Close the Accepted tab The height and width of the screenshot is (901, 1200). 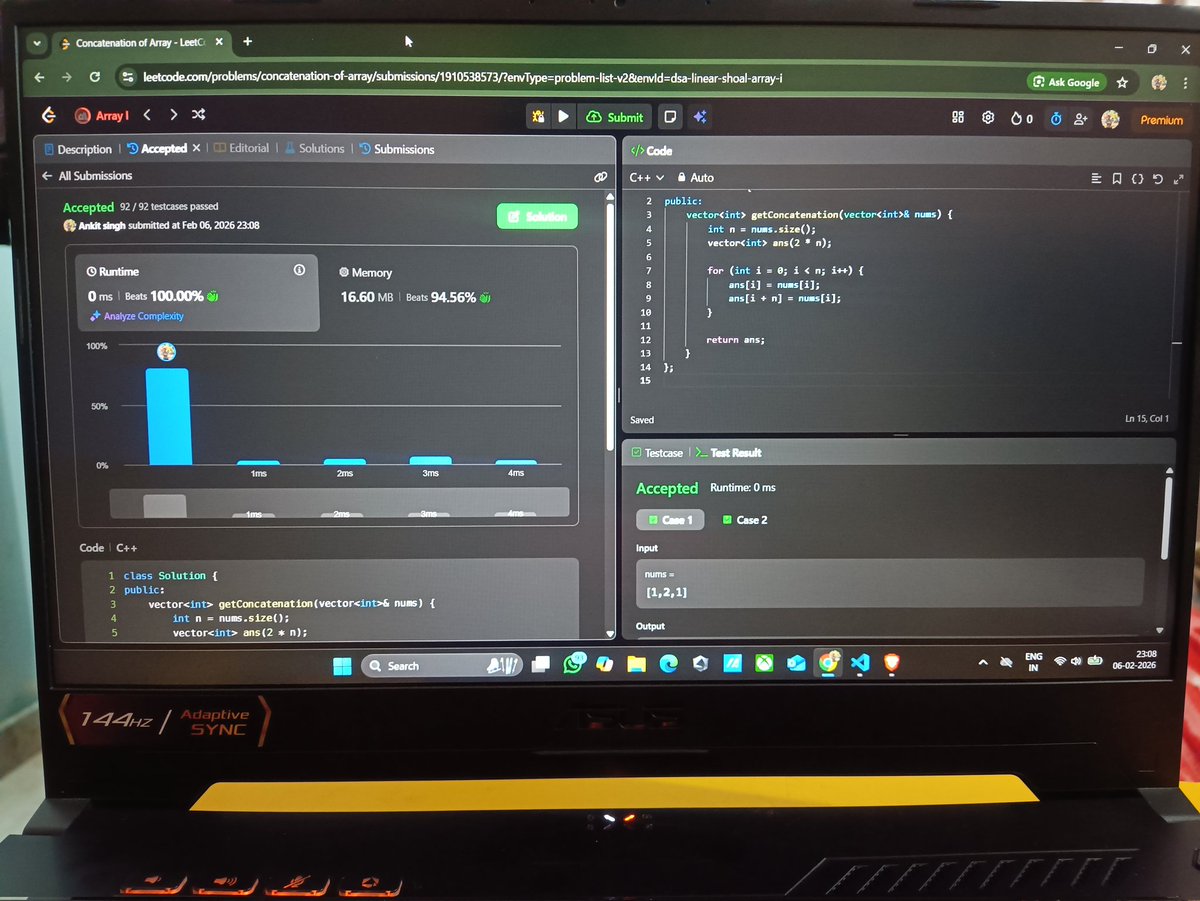tap(196, 148)
